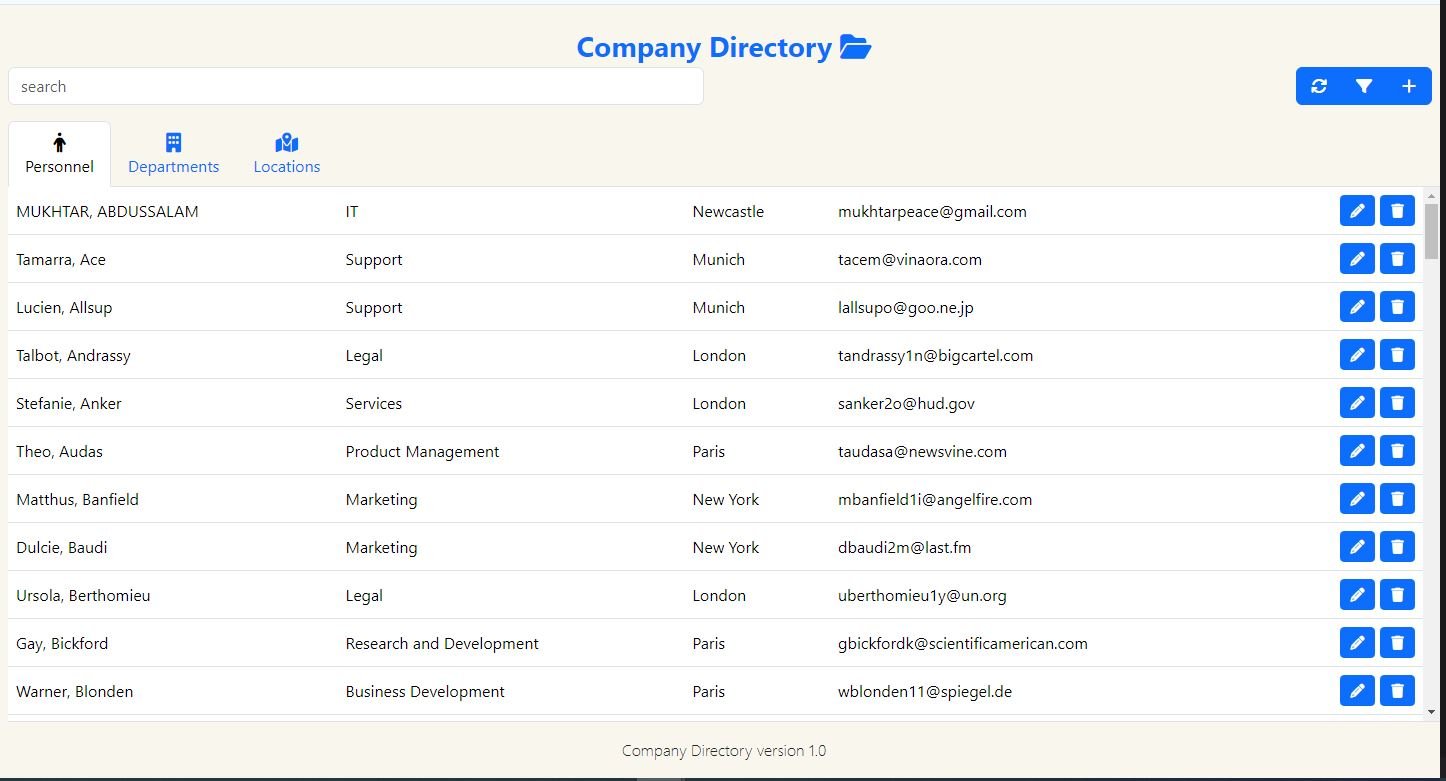Select the Personnel tab
Image resolution: width=1446 pixels, height=781 pixels.
click(60, 154)
